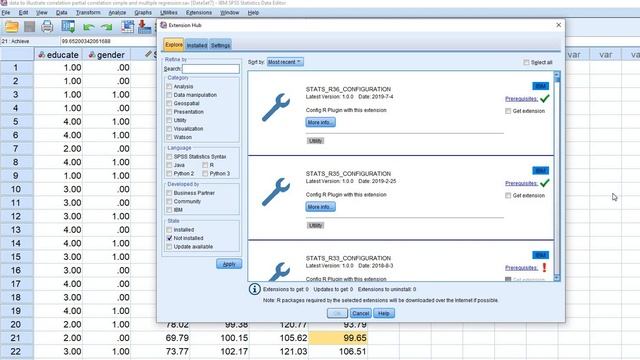Open the Extensions menu

tap(199, 13)
